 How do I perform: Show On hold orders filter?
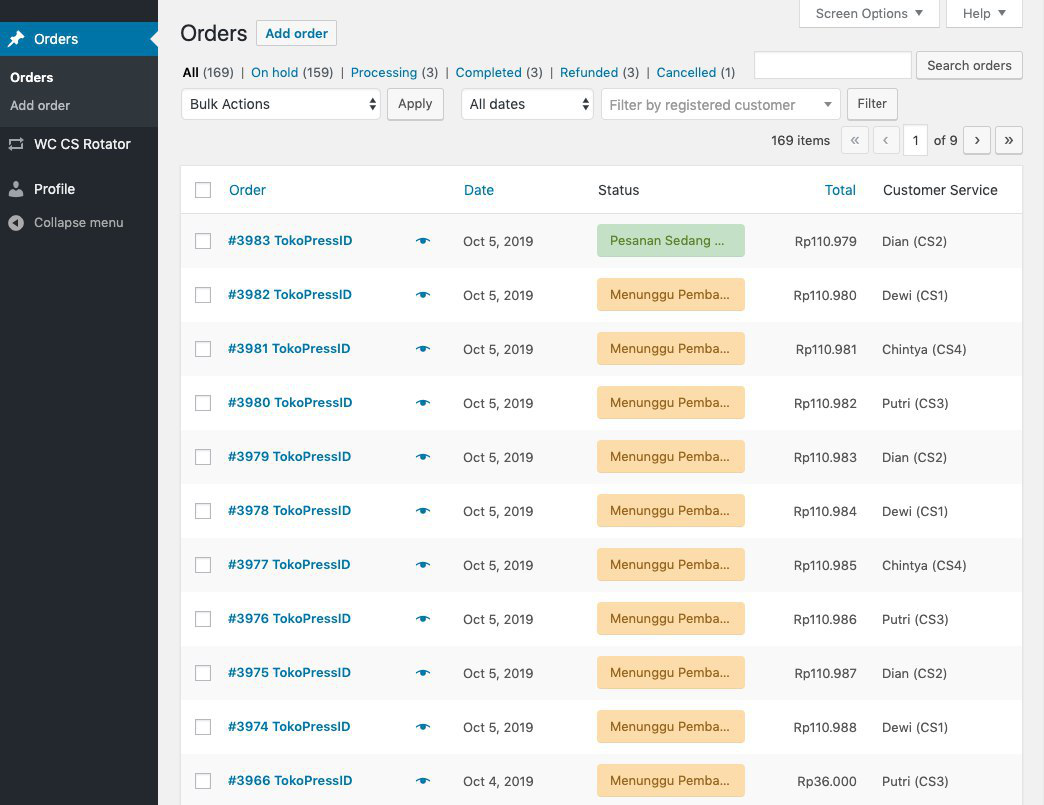pyautogui.click(x=274, y=73)
